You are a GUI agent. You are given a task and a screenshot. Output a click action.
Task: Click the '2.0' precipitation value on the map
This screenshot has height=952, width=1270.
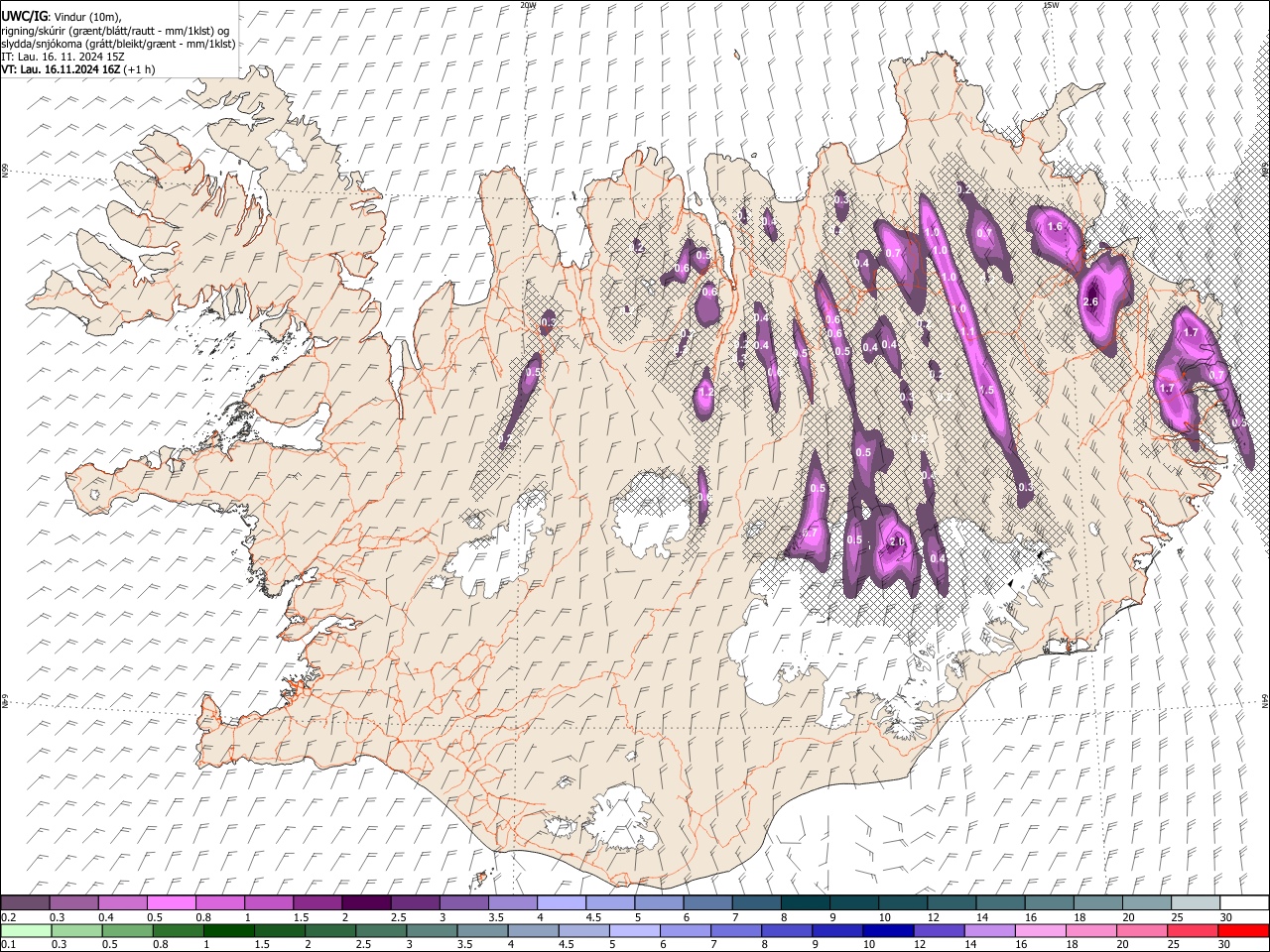click(x=898, y=542)
